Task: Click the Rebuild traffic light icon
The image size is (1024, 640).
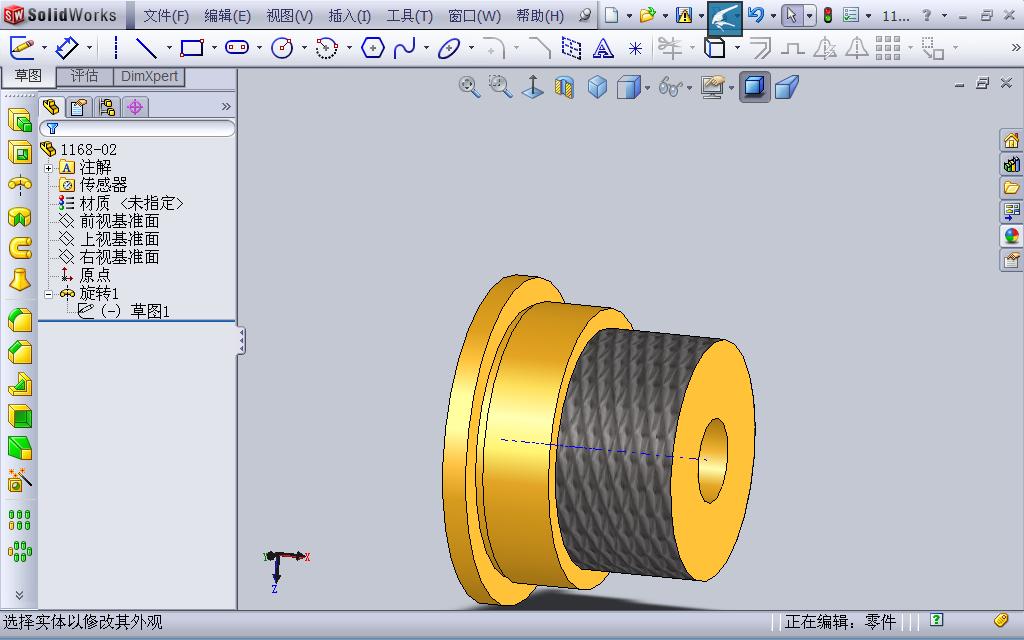Action: coord(827,16)
